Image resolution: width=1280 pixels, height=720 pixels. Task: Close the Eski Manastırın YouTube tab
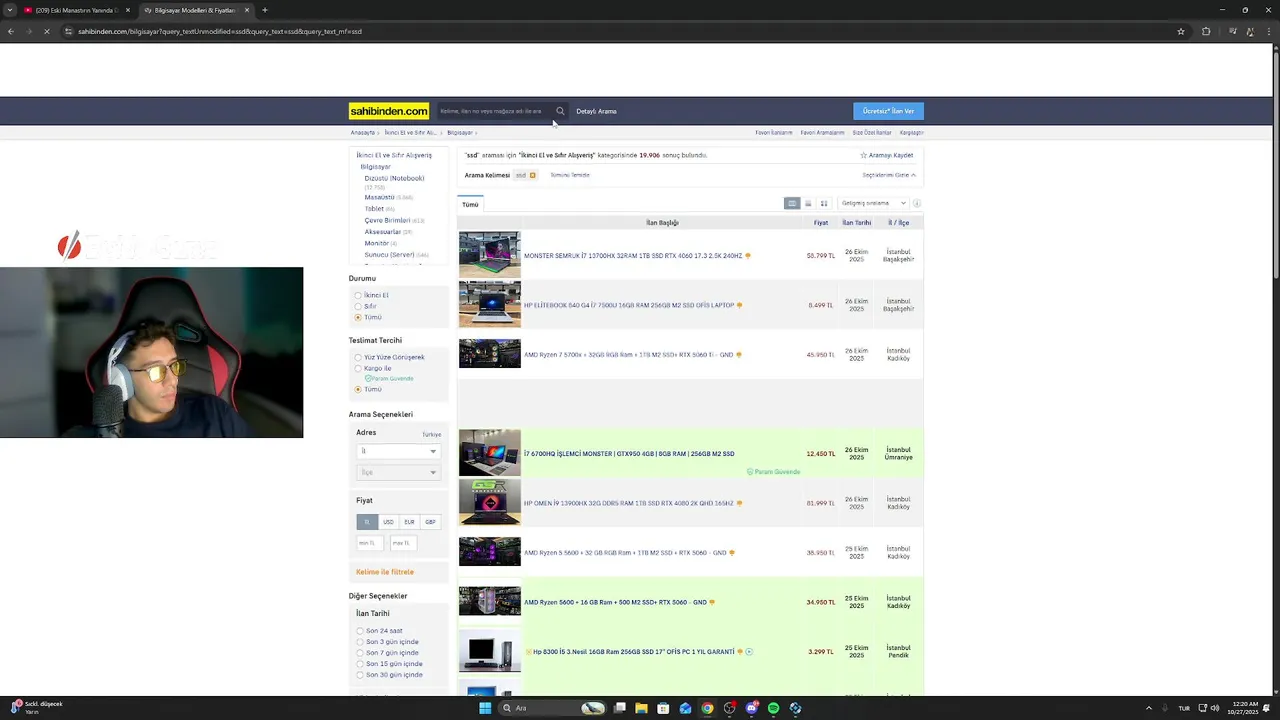pos(127,10)
